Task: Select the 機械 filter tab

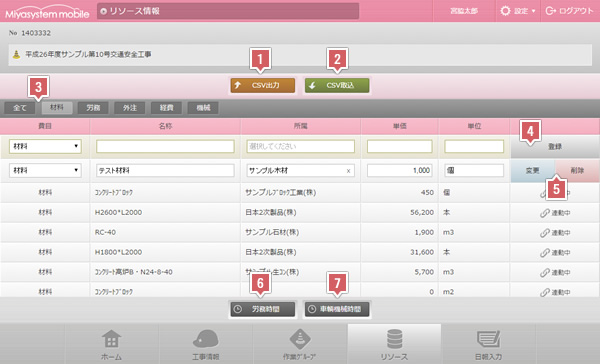Action: click(203, 108)
